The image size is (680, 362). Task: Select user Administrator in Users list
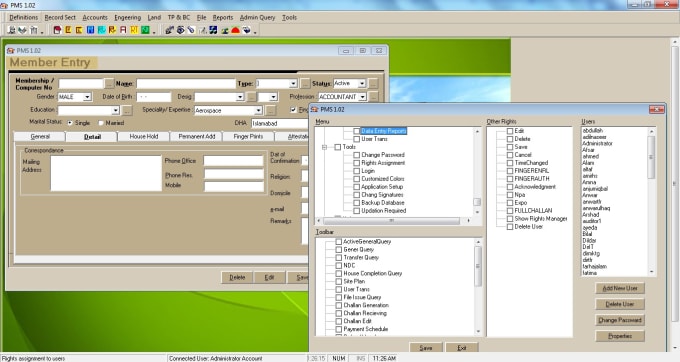597,143
